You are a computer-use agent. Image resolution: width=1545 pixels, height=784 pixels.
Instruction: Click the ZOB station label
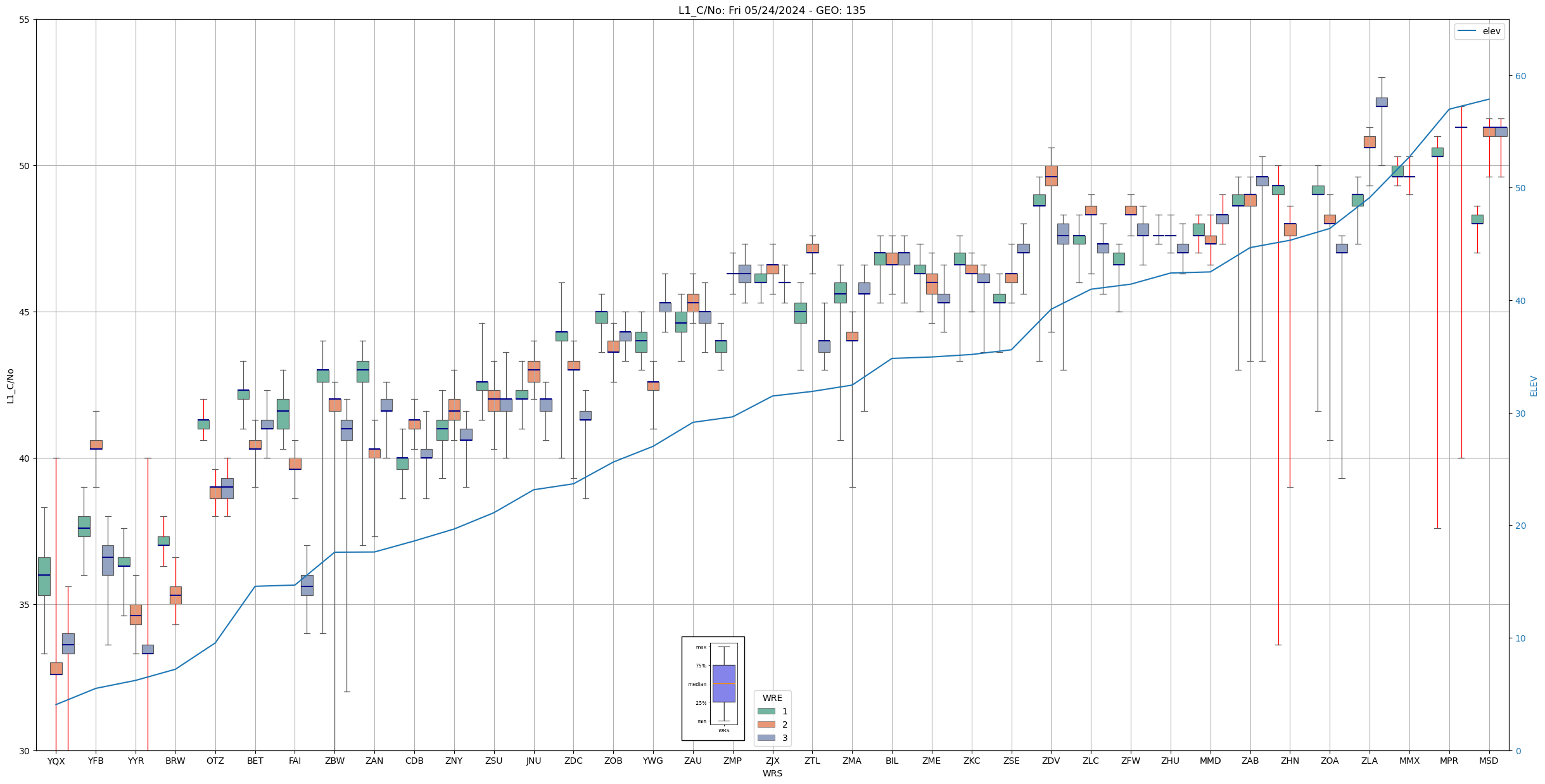(x=613, y=761)
